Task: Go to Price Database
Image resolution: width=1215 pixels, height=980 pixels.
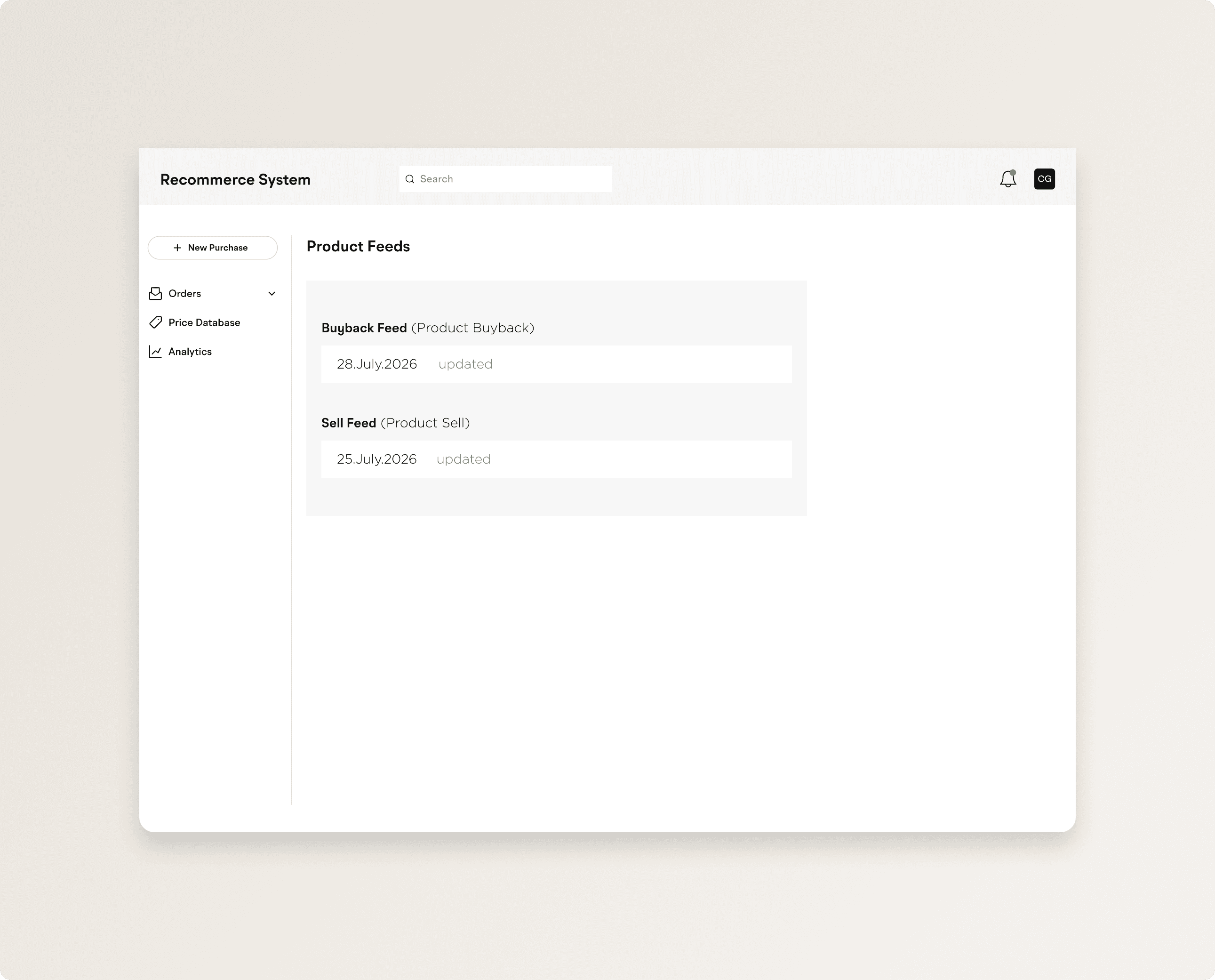Action: (204, 322)
